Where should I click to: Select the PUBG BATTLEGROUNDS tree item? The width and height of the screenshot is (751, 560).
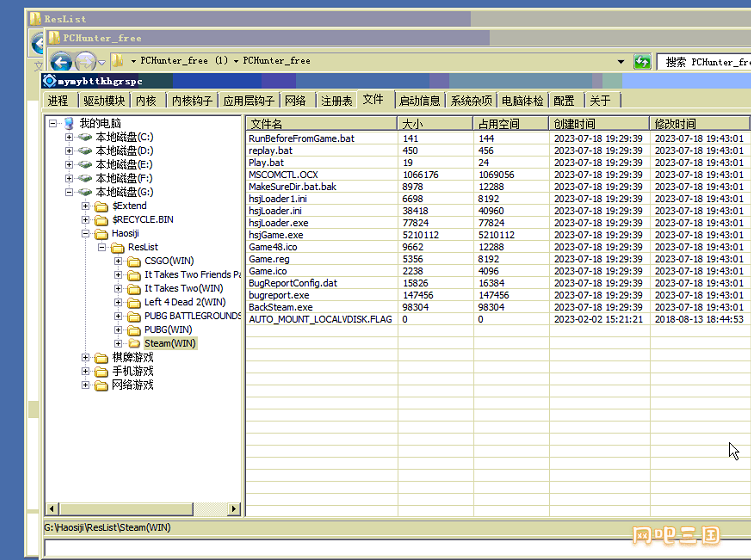[x=192, y=316]
